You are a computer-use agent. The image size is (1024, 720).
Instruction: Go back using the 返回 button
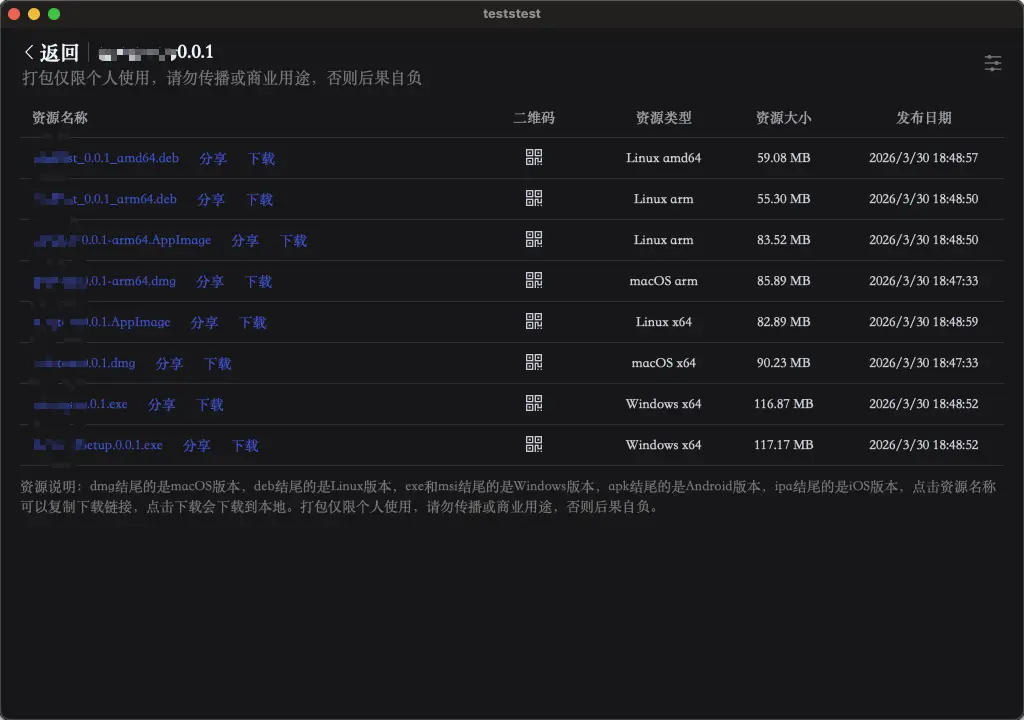(x=51, y=53)
